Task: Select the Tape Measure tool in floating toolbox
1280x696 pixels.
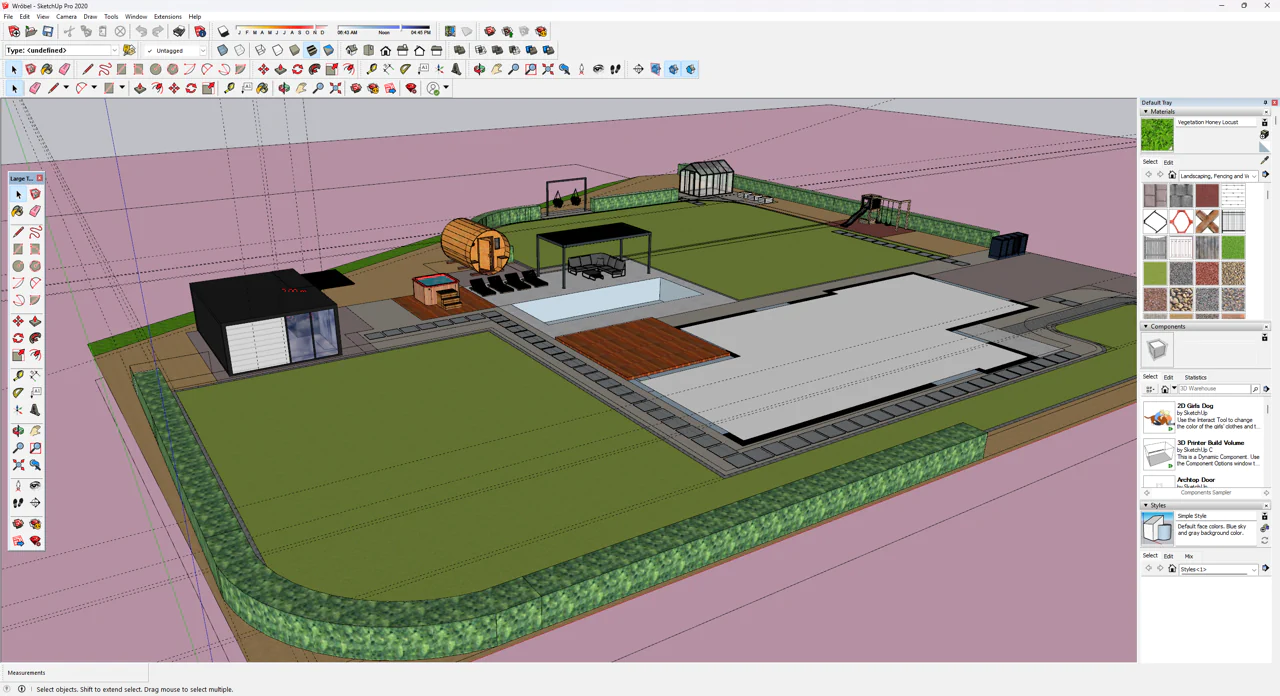Action: pyautogui.click(x=18, y=376)
